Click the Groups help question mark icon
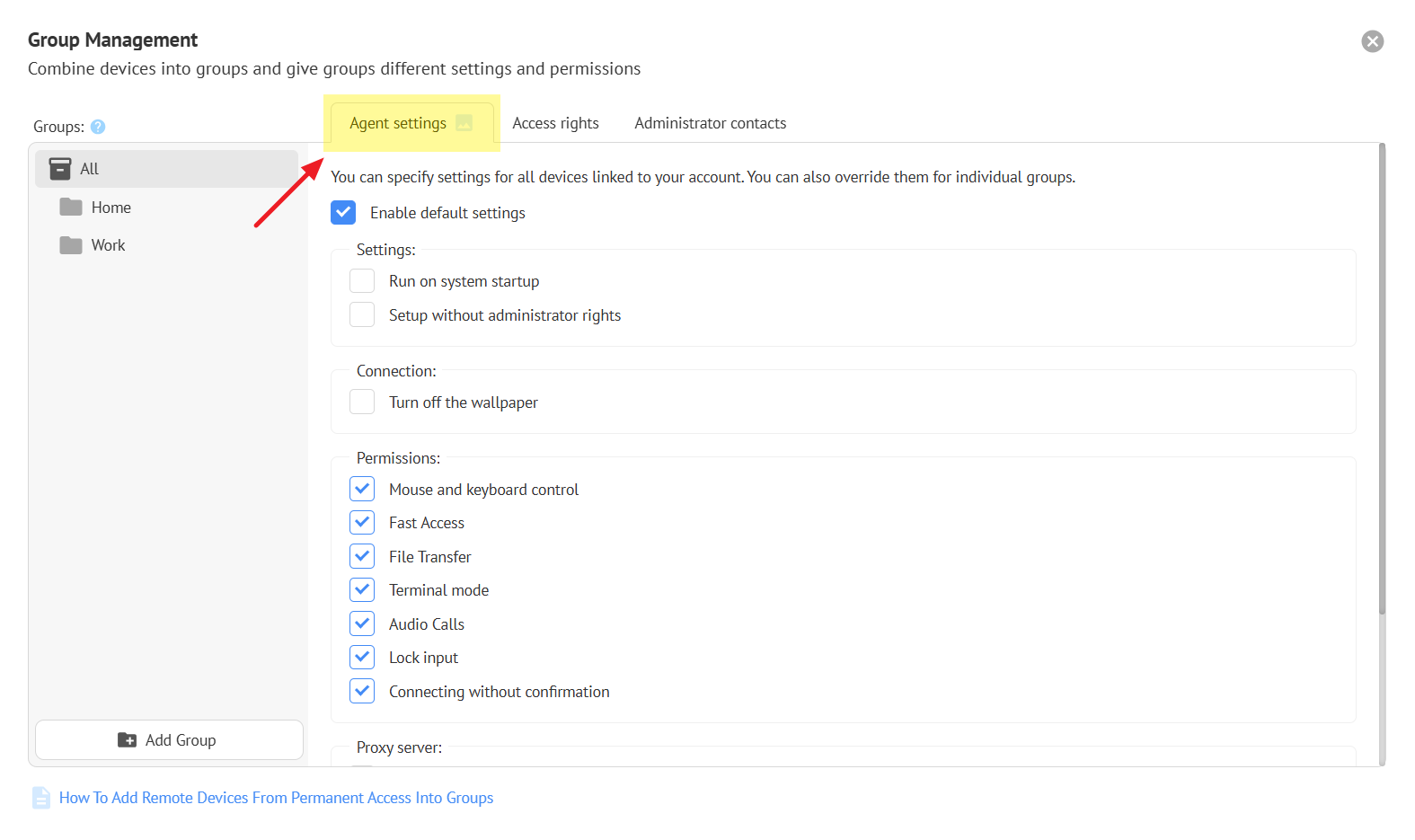 pyautogui.click(x=98, y=127)
